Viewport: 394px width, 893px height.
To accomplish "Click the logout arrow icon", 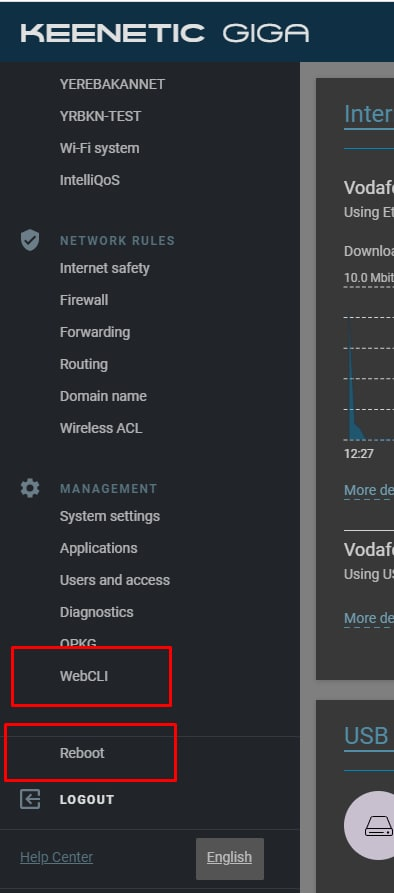I will point(30,799).
